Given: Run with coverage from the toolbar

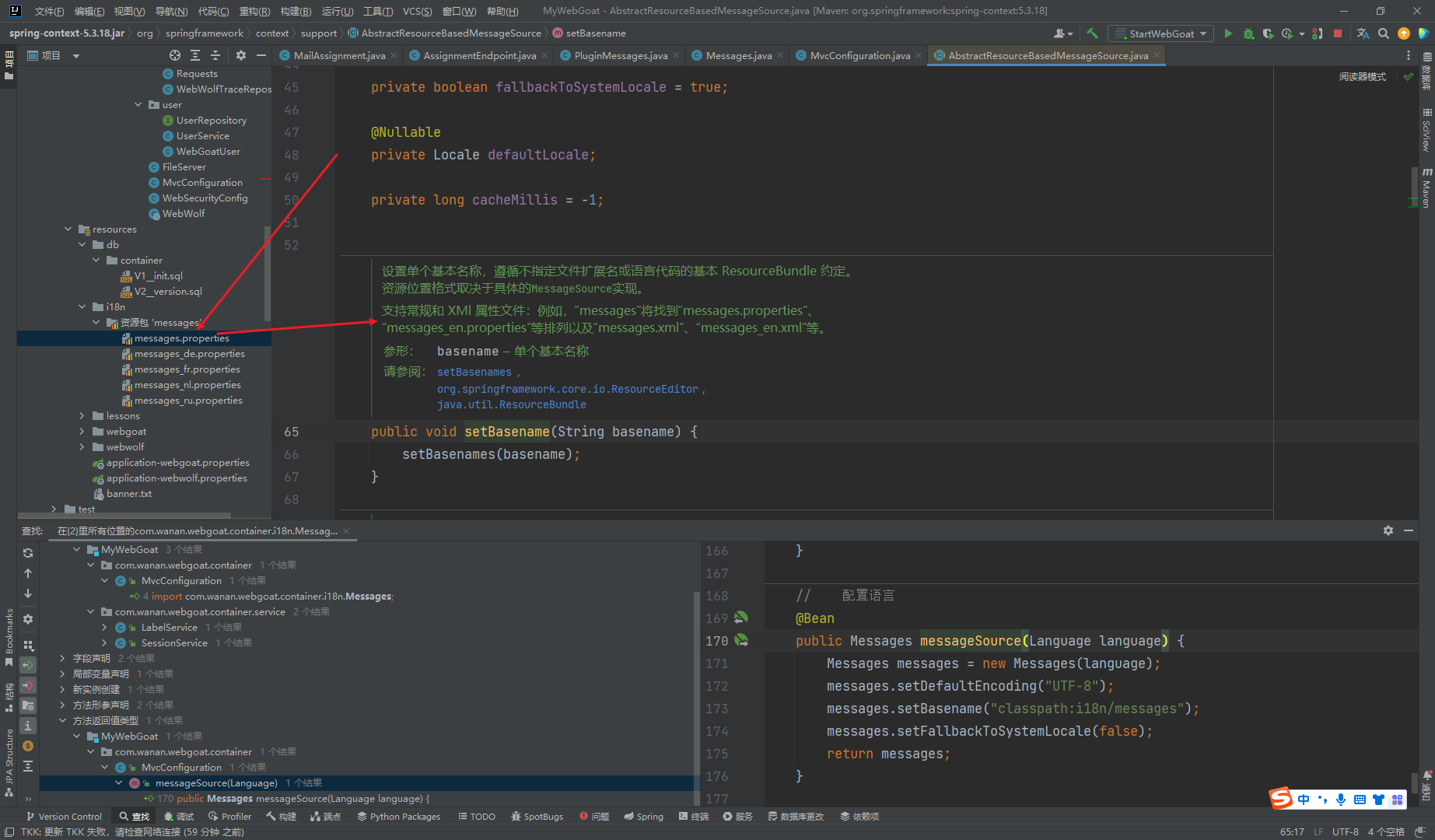Looking at the screenshot, I should pyautogui.click(x=1268, y=33).
